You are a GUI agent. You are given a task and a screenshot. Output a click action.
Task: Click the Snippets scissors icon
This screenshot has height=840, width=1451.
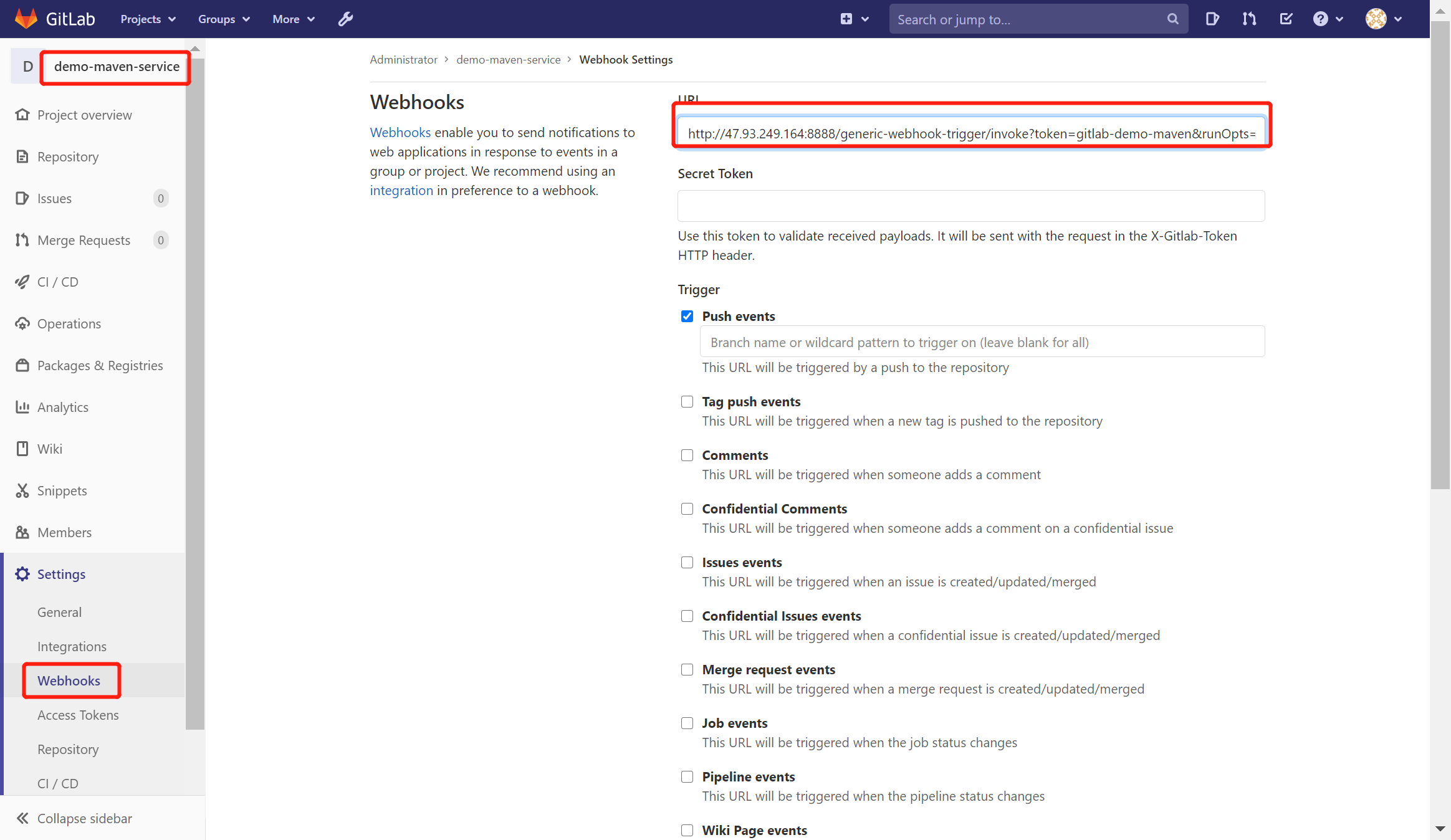22,490
